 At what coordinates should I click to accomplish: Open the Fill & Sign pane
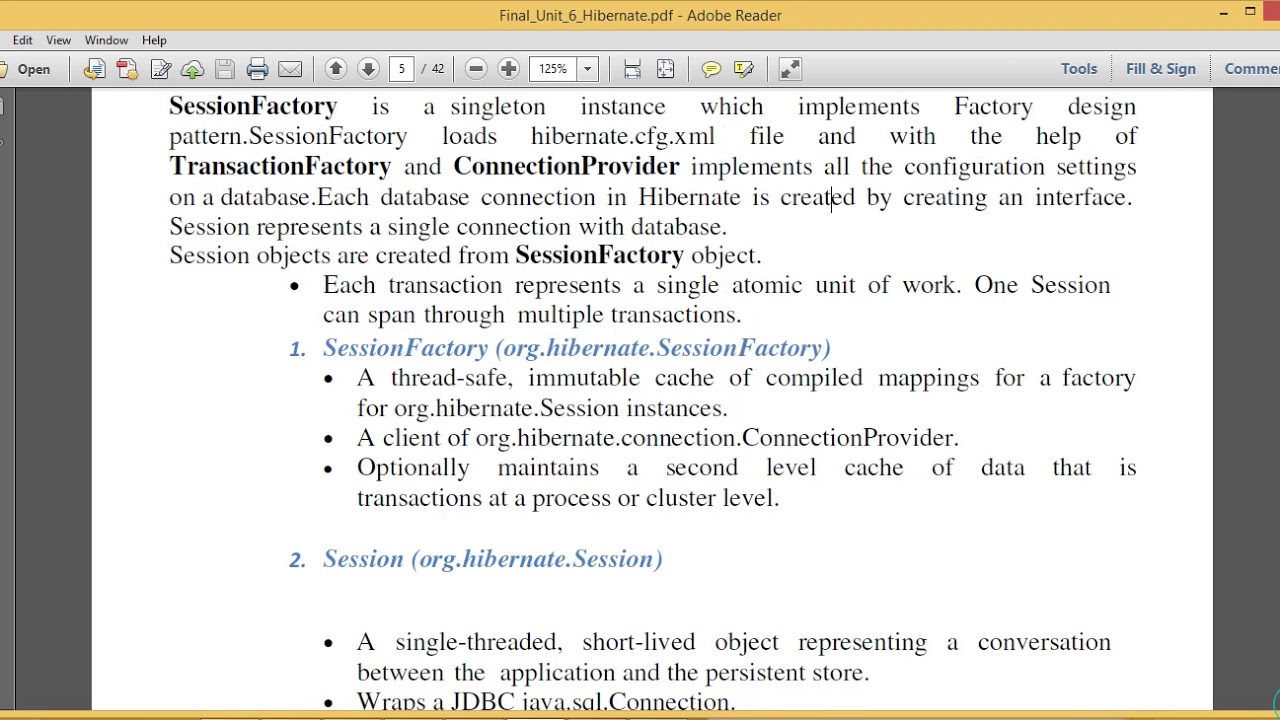[x=1161, y=69]
